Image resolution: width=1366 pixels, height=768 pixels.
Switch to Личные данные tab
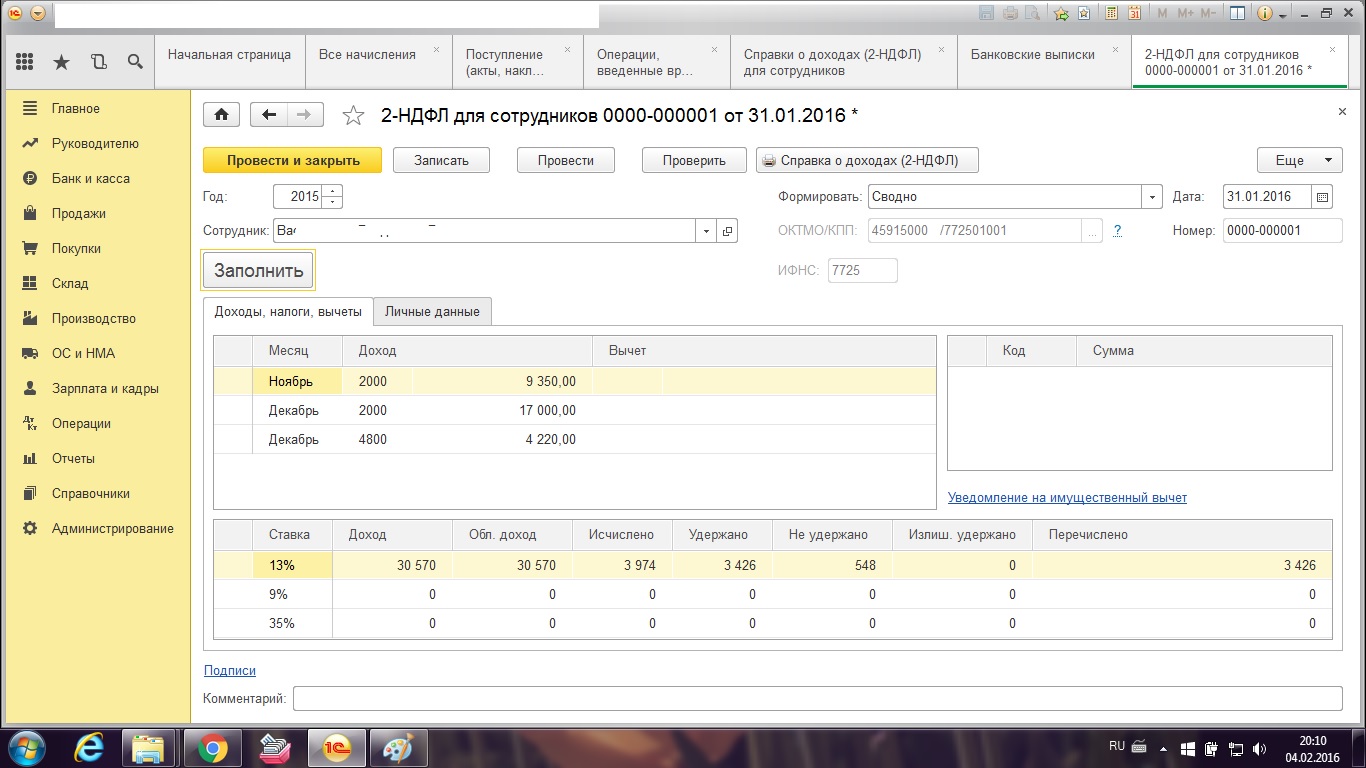point(432,311)
